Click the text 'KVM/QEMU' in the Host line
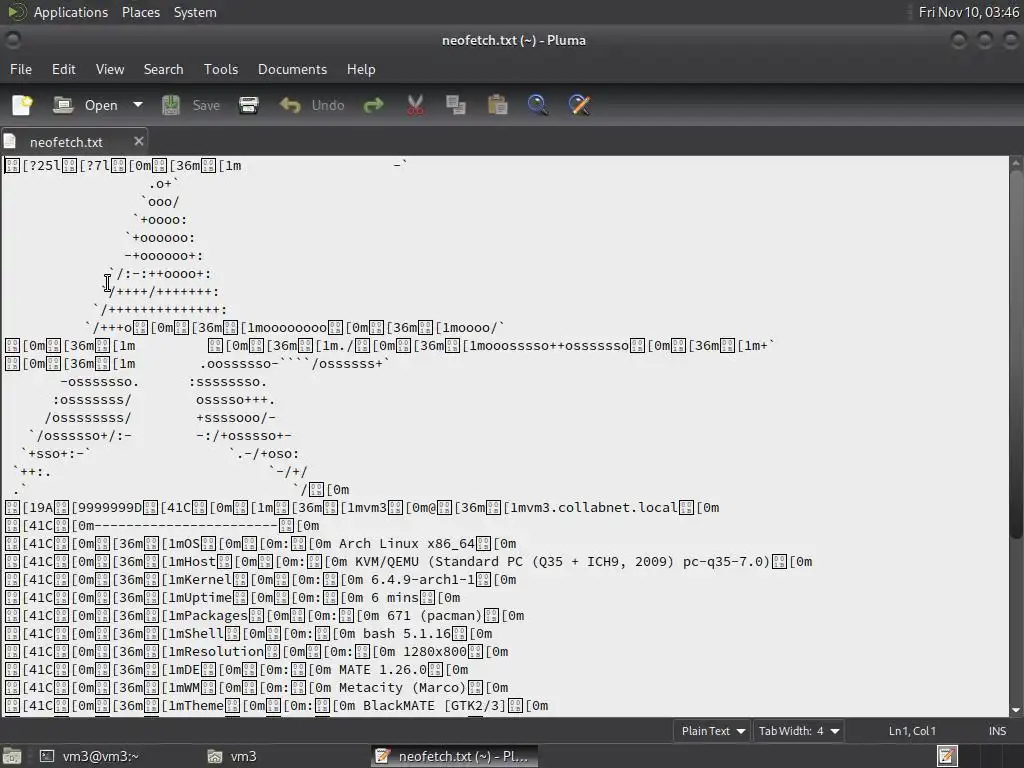 point(387,562)
